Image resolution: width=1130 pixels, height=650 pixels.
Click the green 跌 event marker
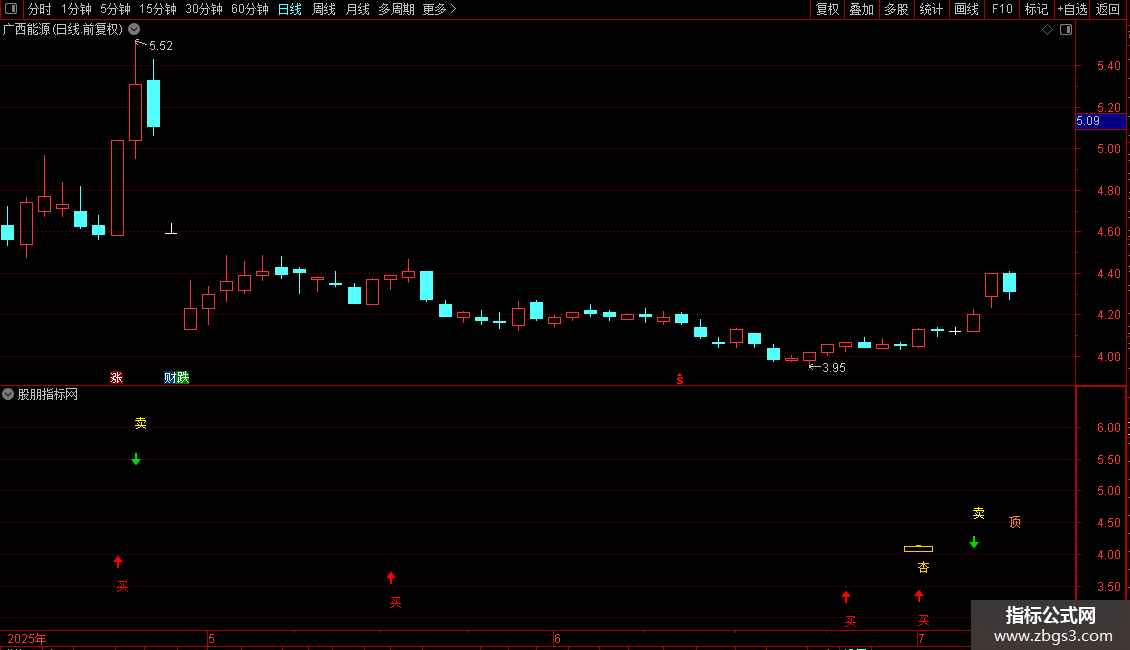[182, 378]
